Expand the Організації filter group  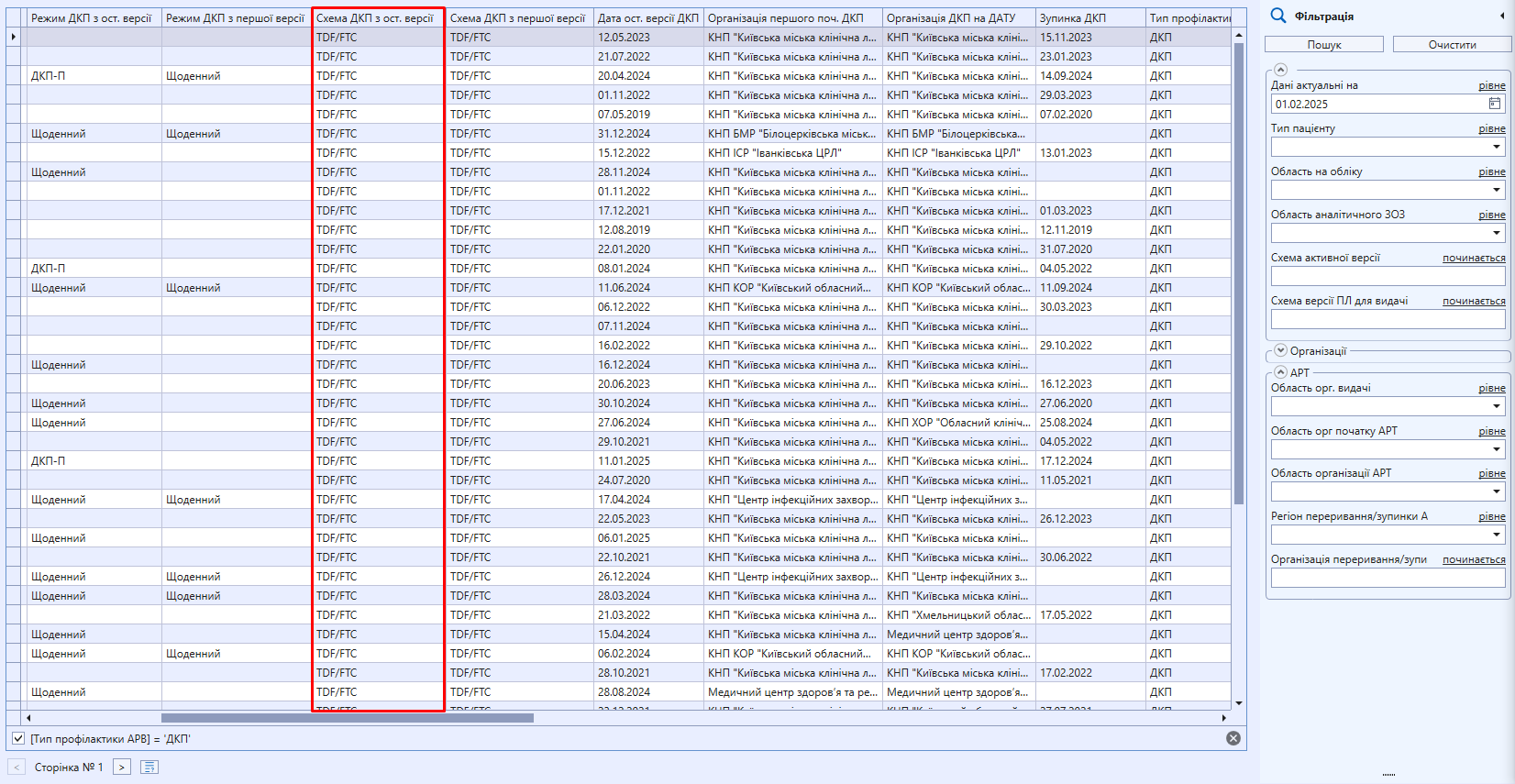pos(1281,350)
